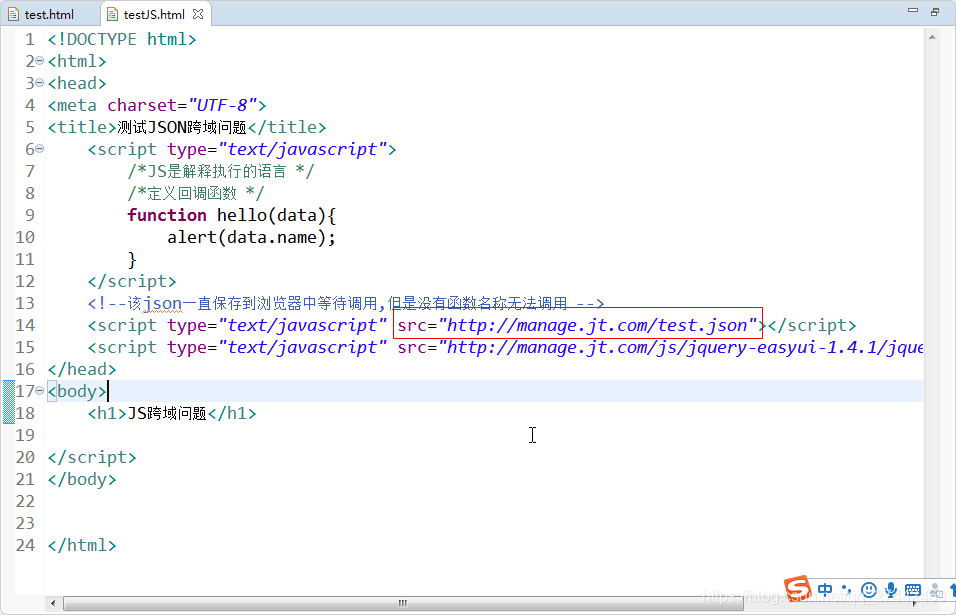This screenshot has width=956, height=615.
Task: Open the on-screen keyboard icon
Action: click(x=913, y=590)
